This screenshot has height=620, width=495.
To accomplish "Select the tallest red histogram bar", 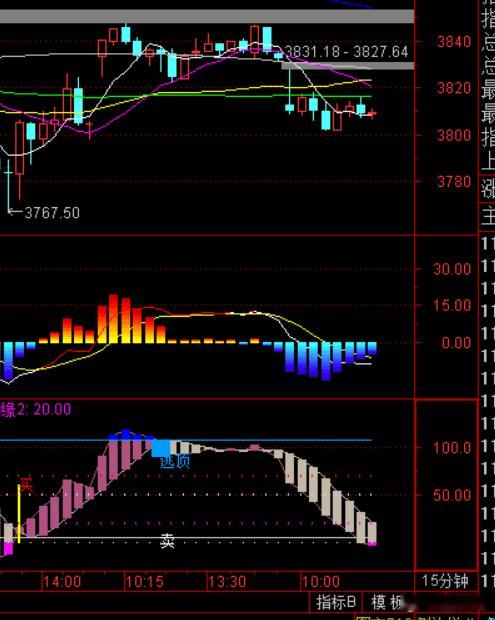I will (113, 318).
